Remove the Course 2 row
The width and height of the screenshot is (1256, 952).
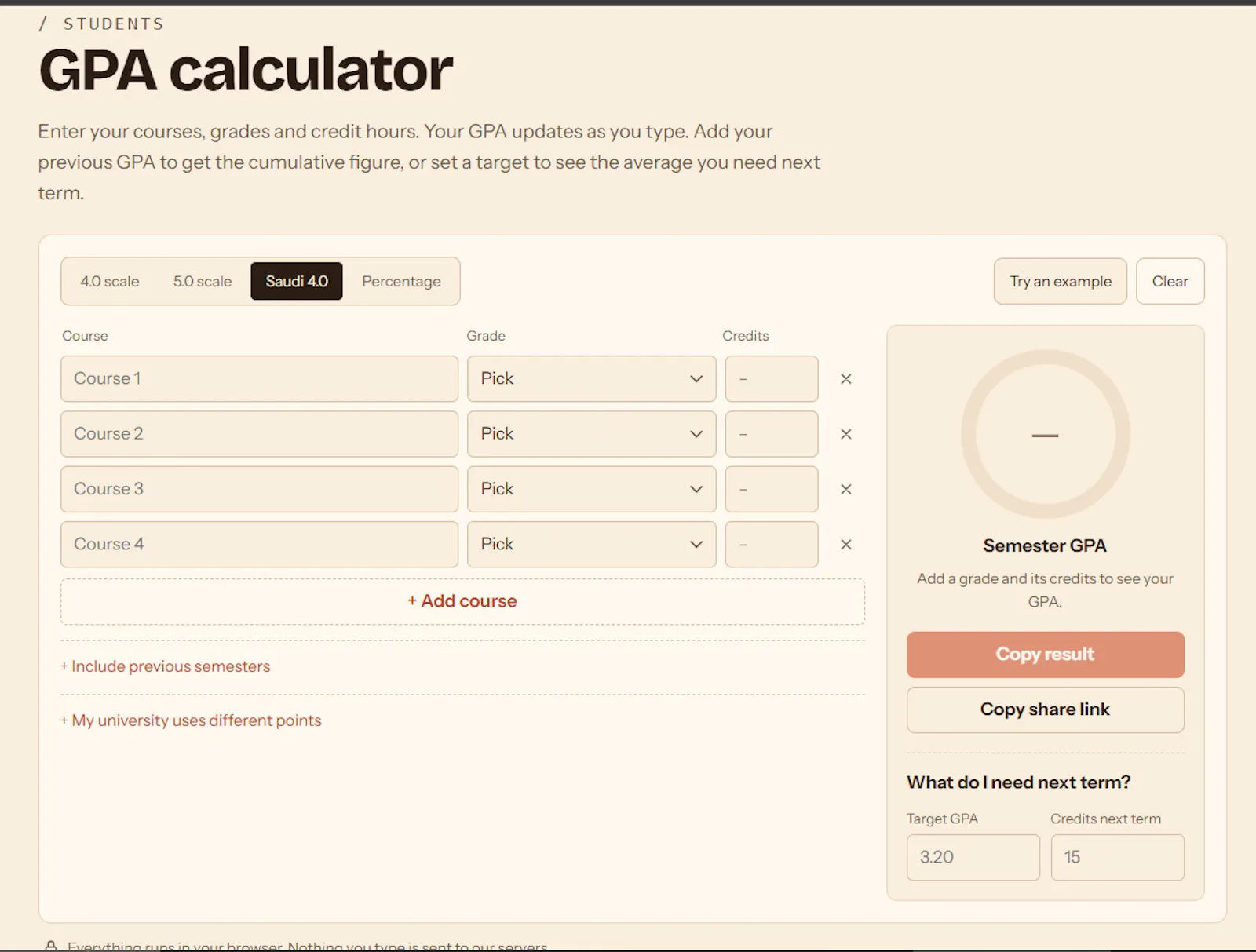(845, 434)
